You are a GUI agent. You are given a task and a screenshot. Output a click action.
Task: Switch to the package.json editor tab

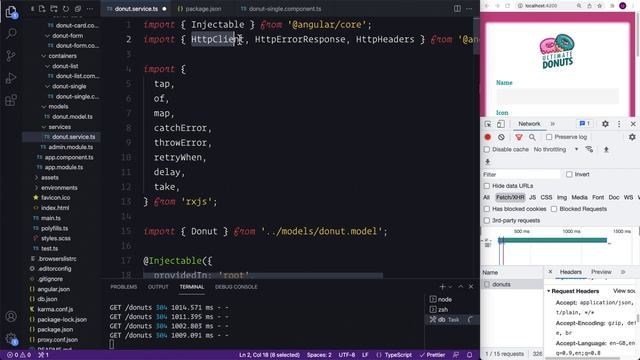[203, 9]
